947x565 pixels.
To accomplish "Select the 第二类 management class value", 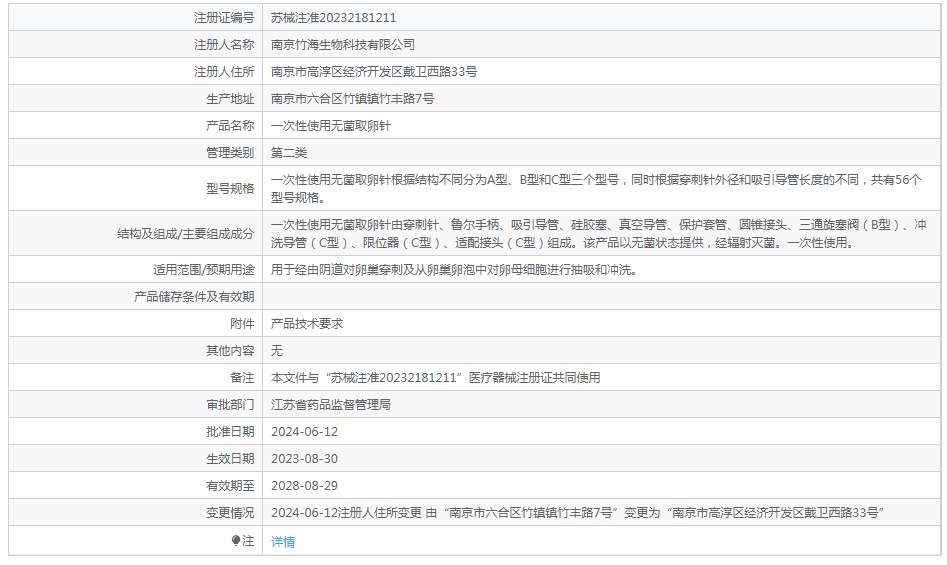I will point(289,153).
